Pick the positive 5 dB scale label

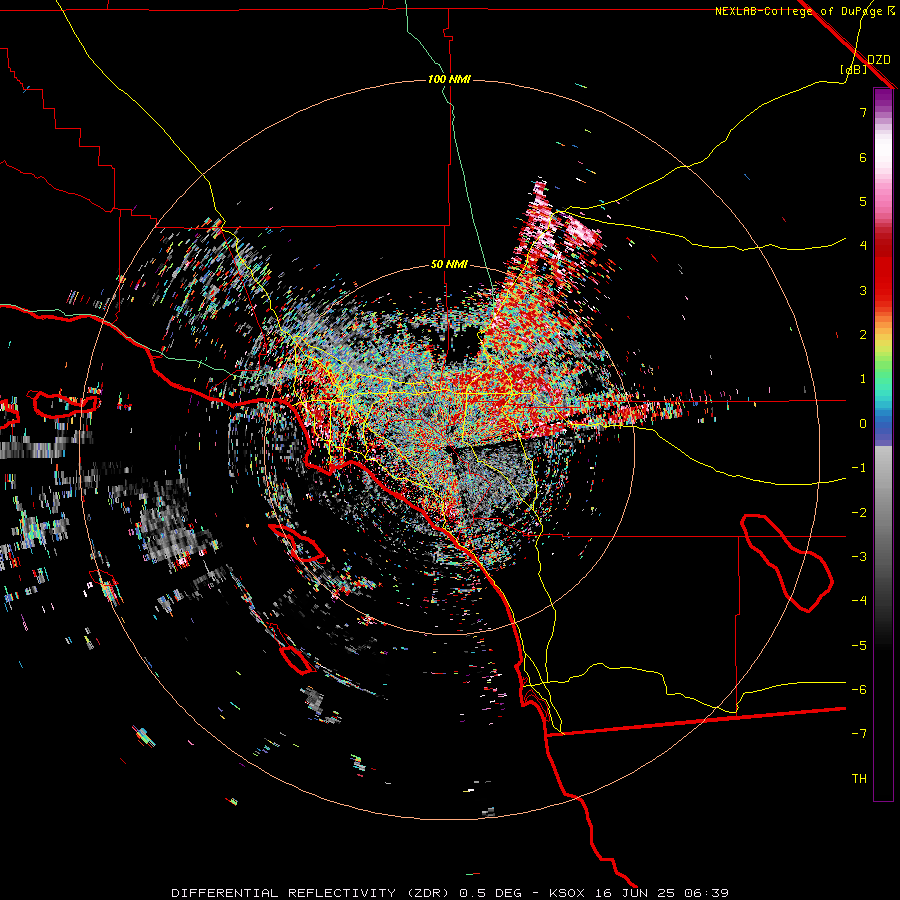(863, 201)
